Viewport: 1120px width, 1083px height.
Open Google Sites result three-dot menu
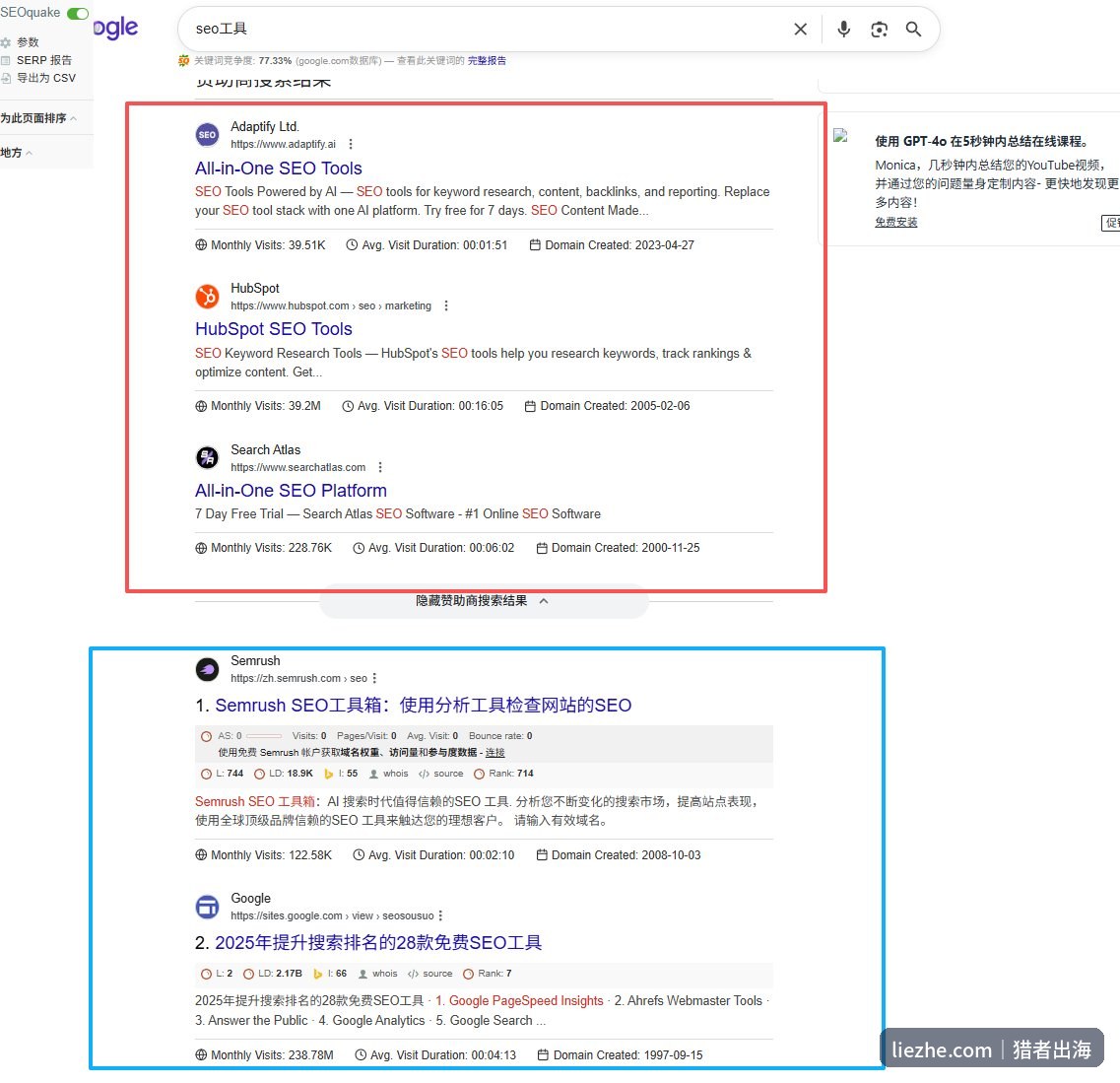coord(440,915)
